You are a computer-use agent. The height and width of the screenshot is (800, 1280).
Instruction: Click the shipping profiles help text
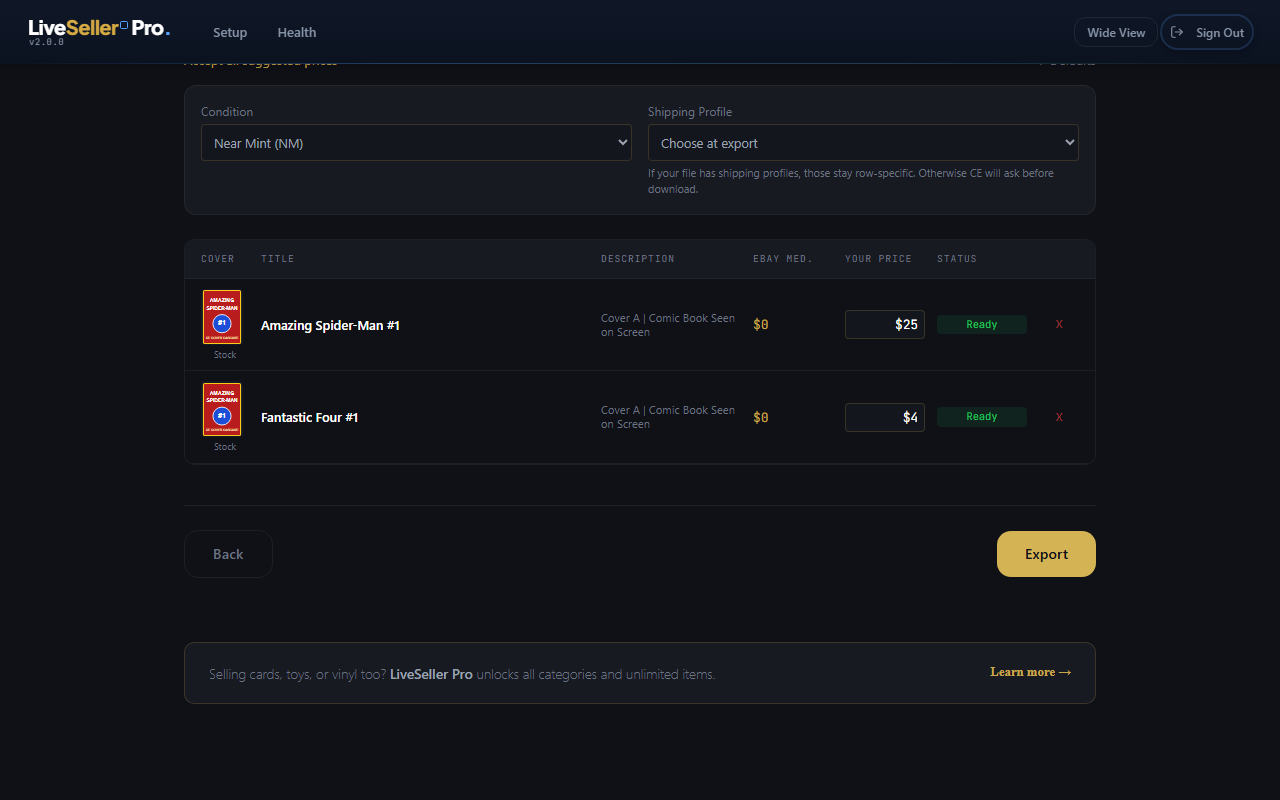click(x=851, y=181)
